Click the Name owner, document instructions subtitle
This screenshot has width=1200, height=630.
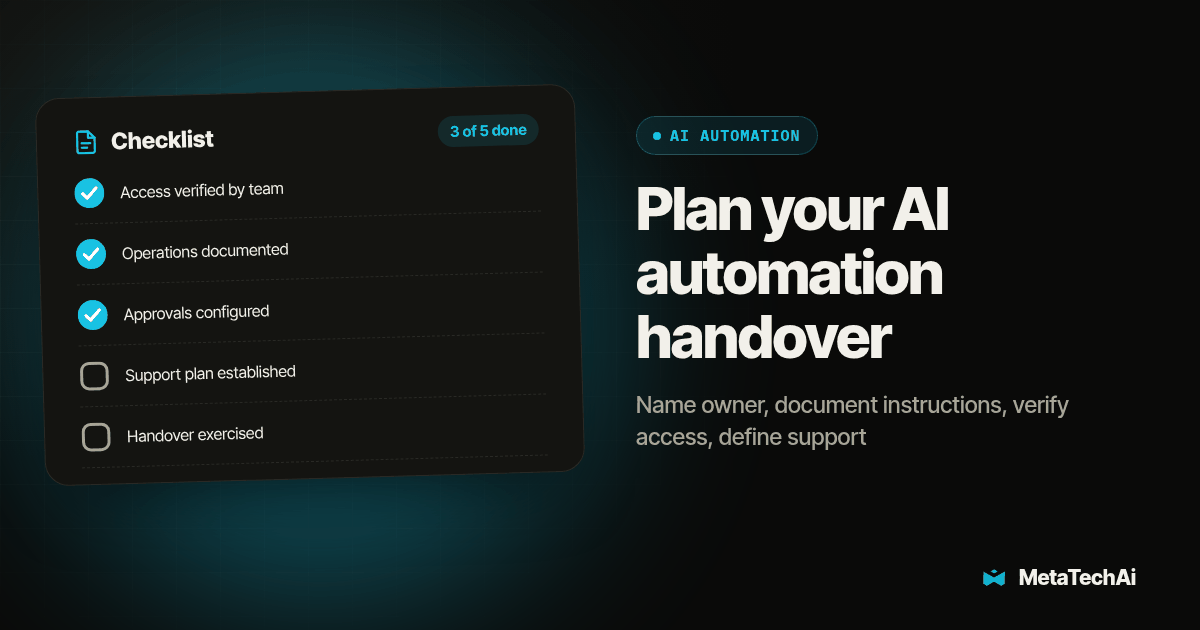(x=852, y=421)
